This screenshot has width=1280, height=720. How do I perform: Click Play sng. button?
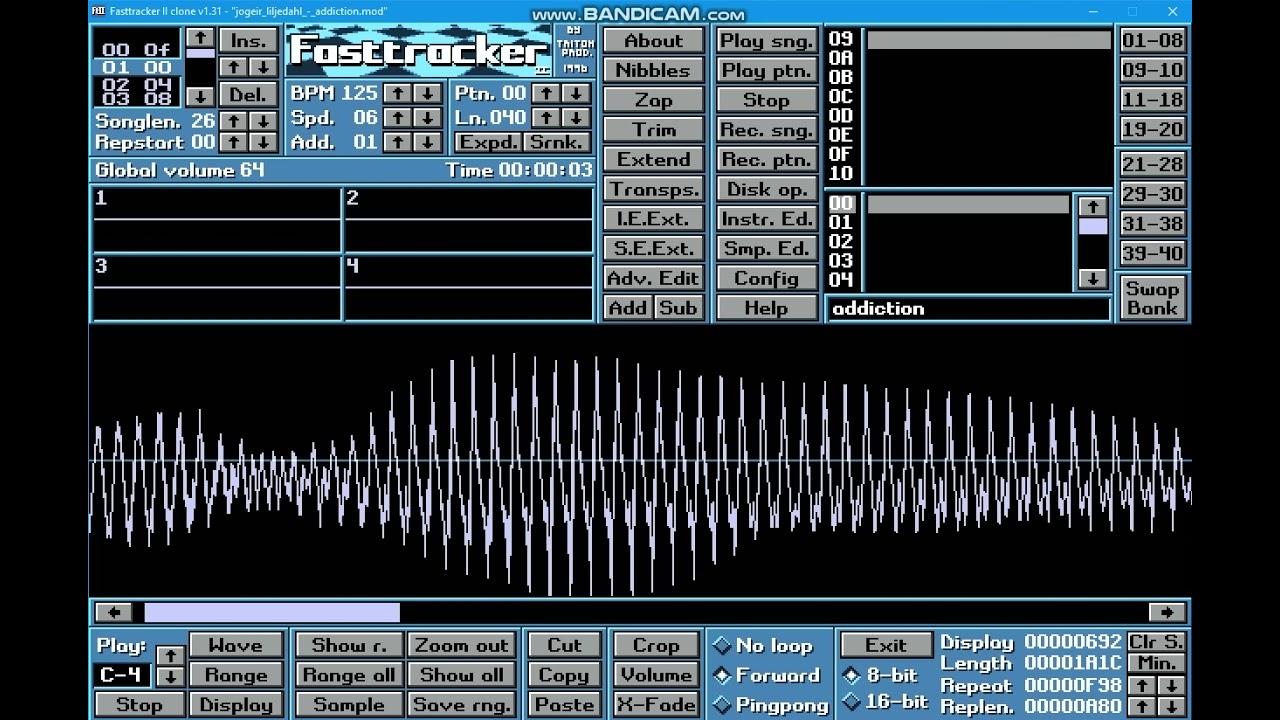[x=766, y=41]
